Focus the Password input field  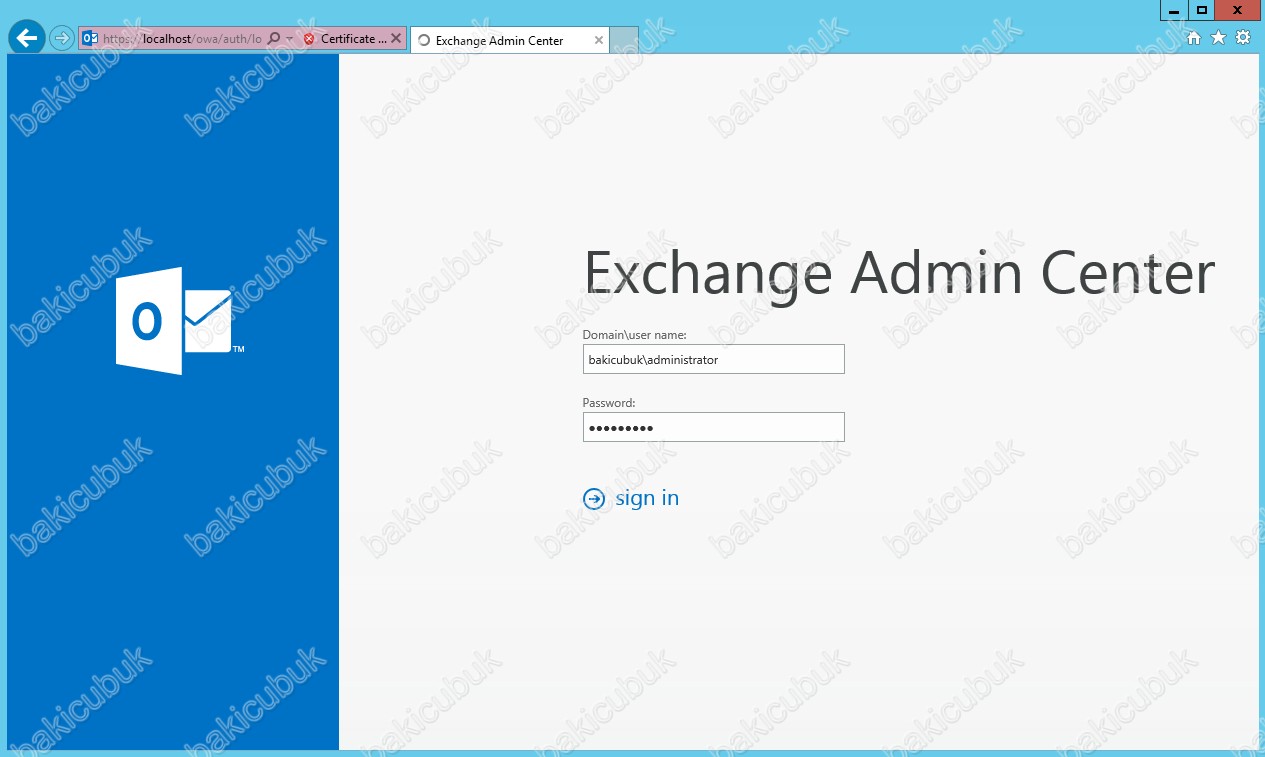714,427
